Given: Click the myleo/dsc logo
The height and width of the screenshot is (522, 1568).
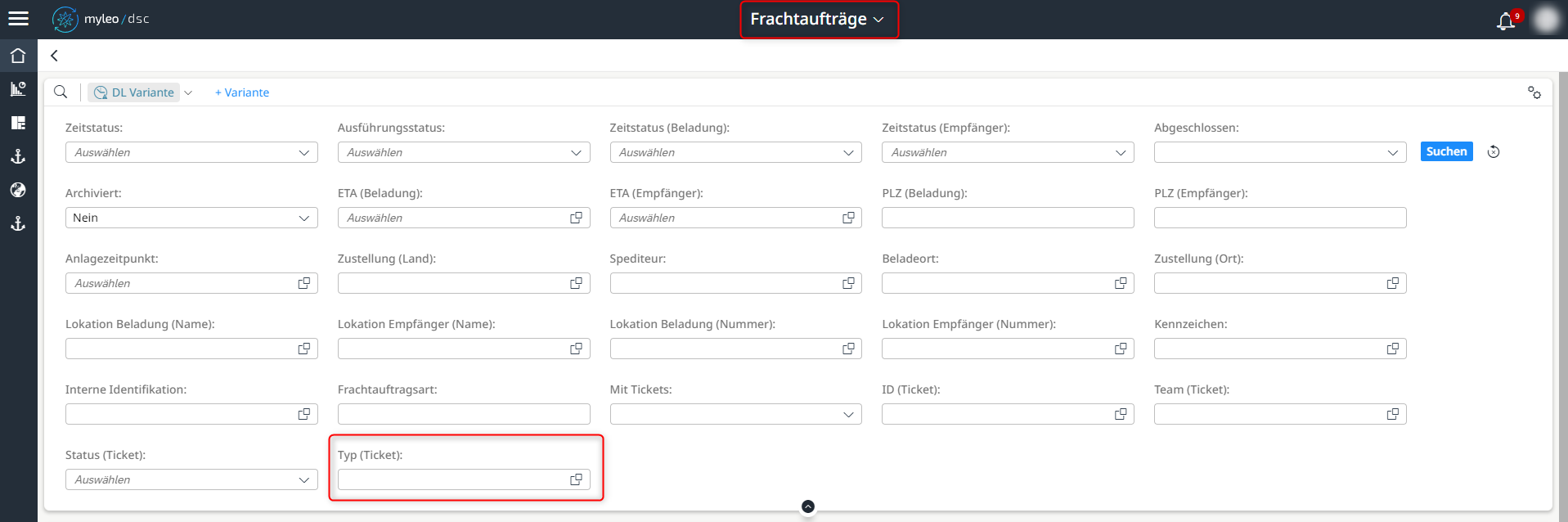Looking at the screenshot, I should point(101,19).
